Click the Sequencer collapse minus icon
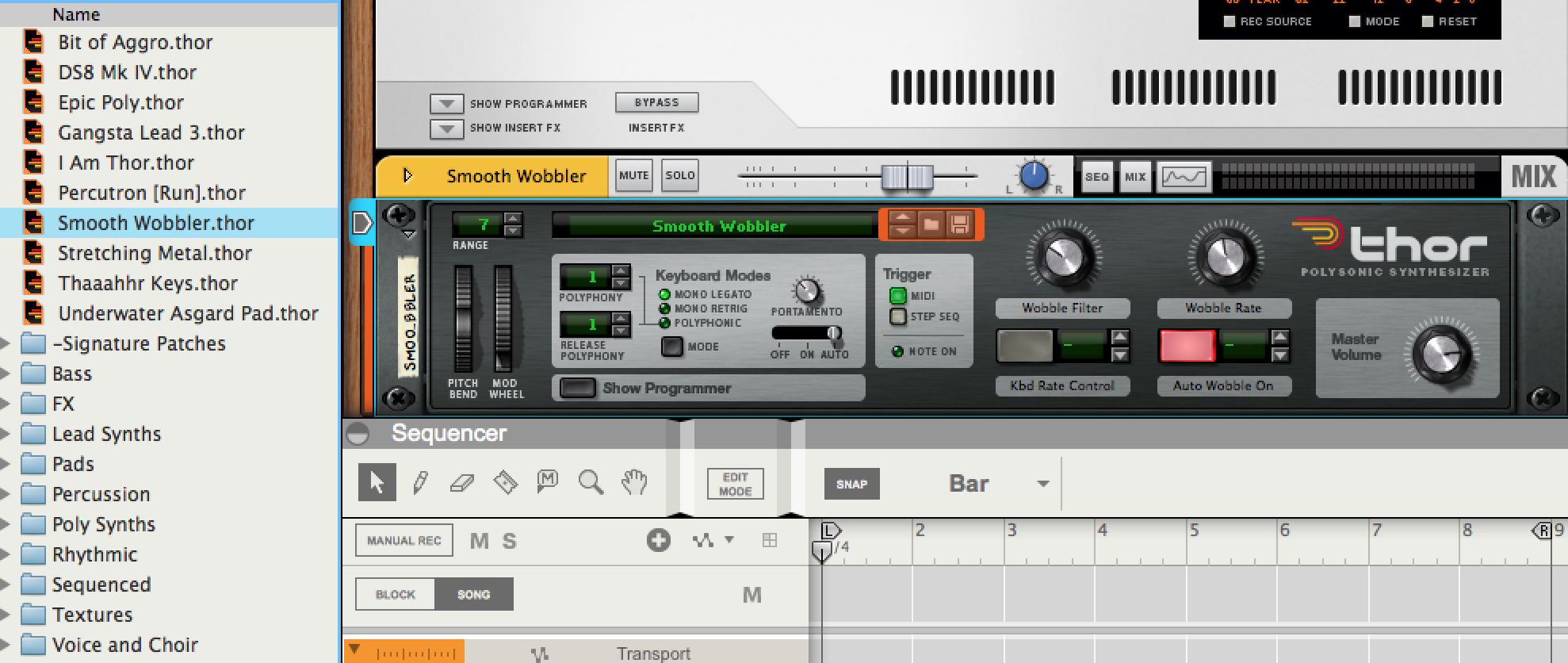This screenshot has width=1568, height=663. [x=358, y=434]
